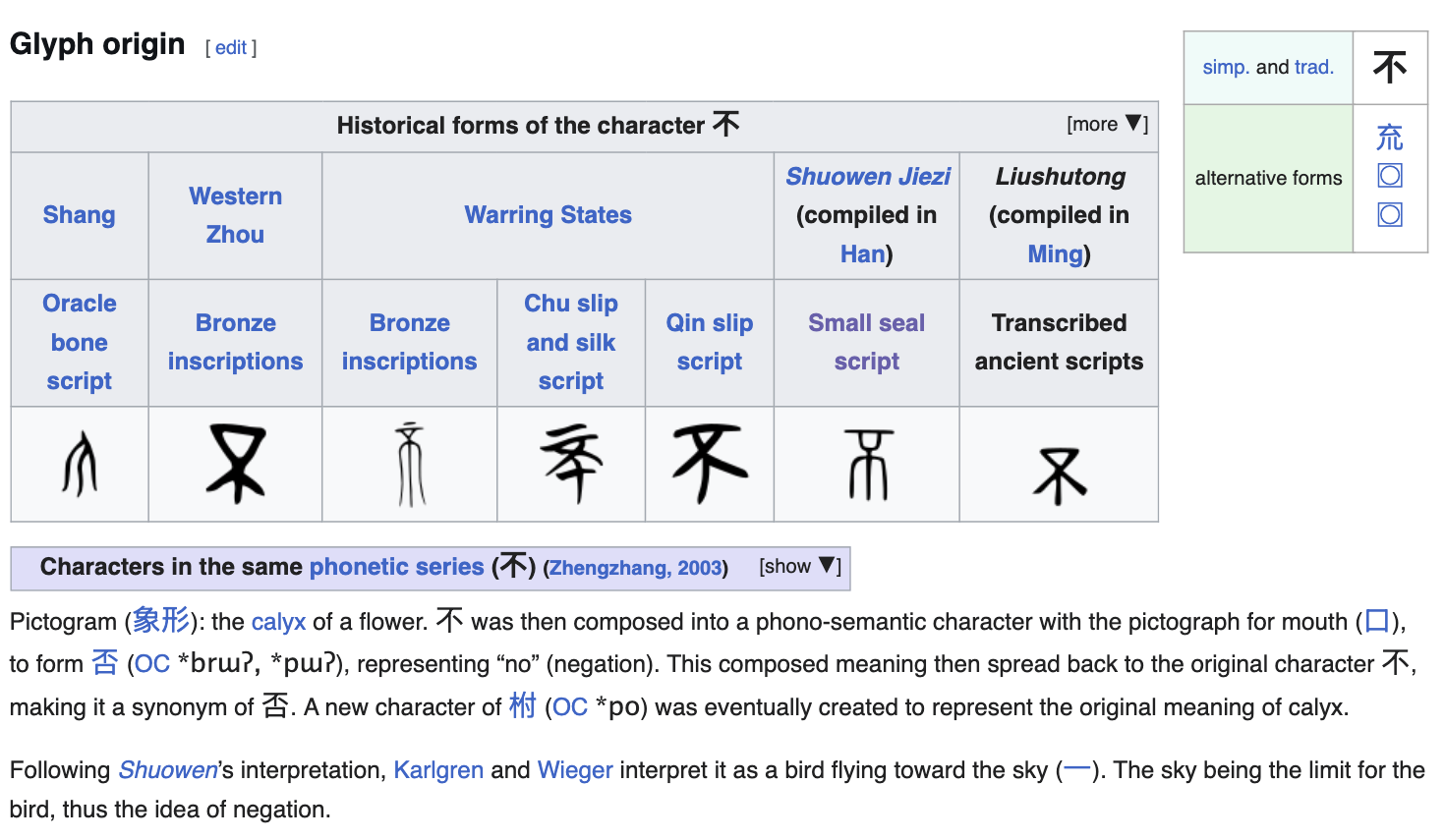Open the 柎 character link
The image size is (1445, 840).
click(x=523, y=706)
